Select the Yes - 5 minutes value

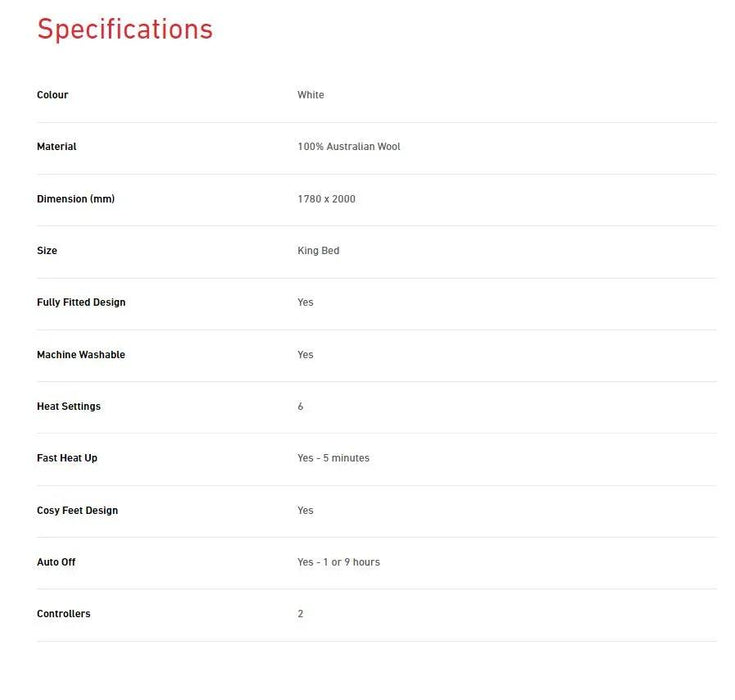point(333,458)
